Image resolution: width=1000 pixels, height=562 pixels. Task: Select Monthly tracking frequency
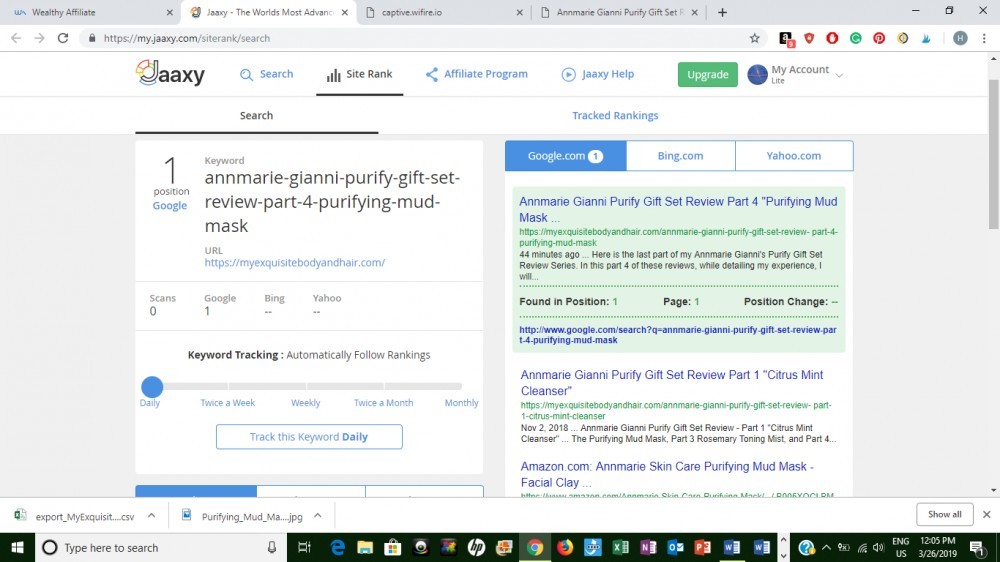pyautogui.click(x=461, y=403)
